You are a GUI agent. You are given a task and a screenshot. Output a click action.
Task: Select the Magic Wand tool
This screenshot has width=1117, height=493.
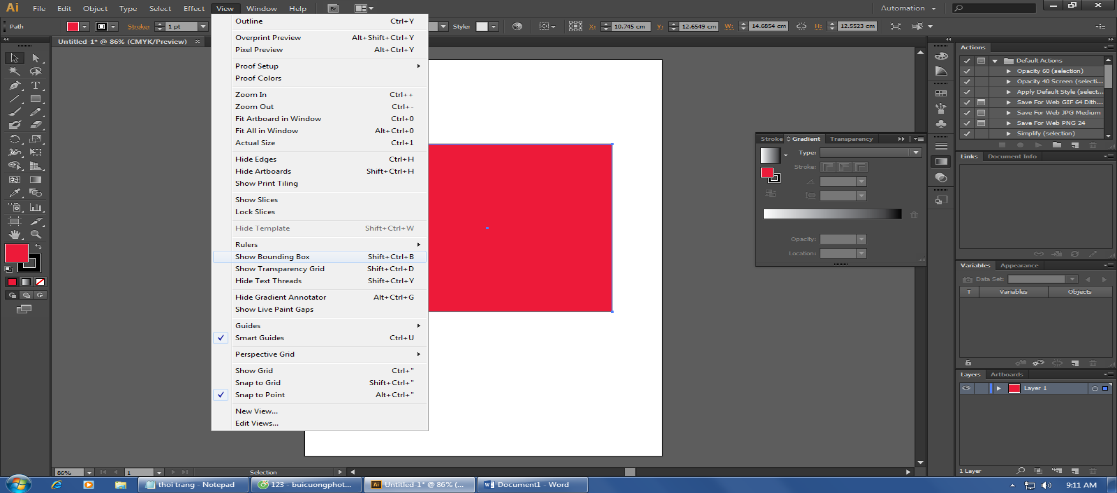coord(14,72)
